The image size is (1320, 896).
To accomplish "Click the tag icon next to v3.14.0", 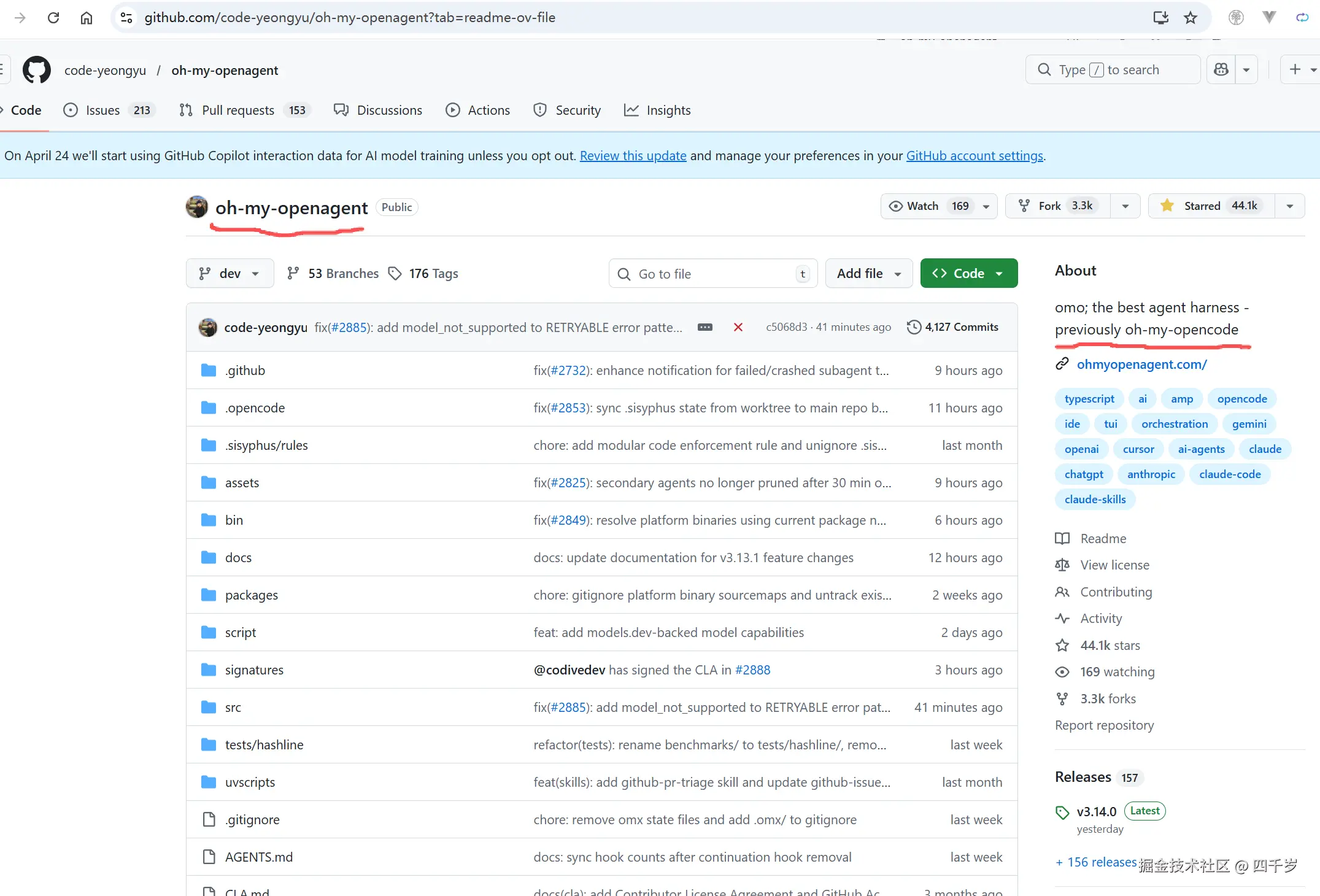I will (1063, 812).
